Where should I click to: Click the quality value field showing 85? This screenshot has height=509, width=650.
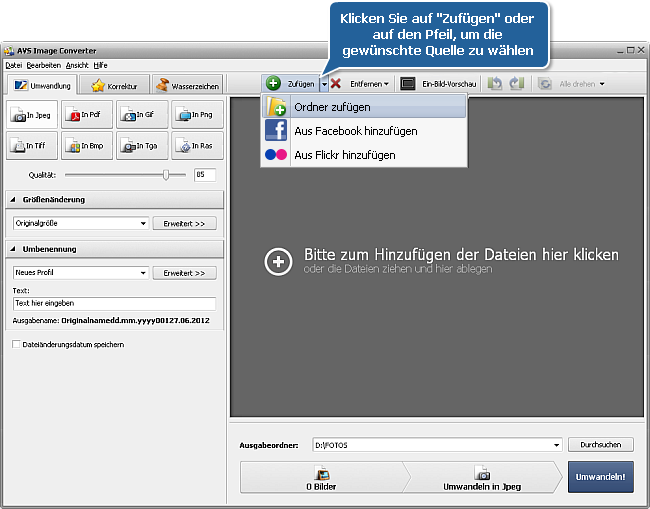click(205, 175)
